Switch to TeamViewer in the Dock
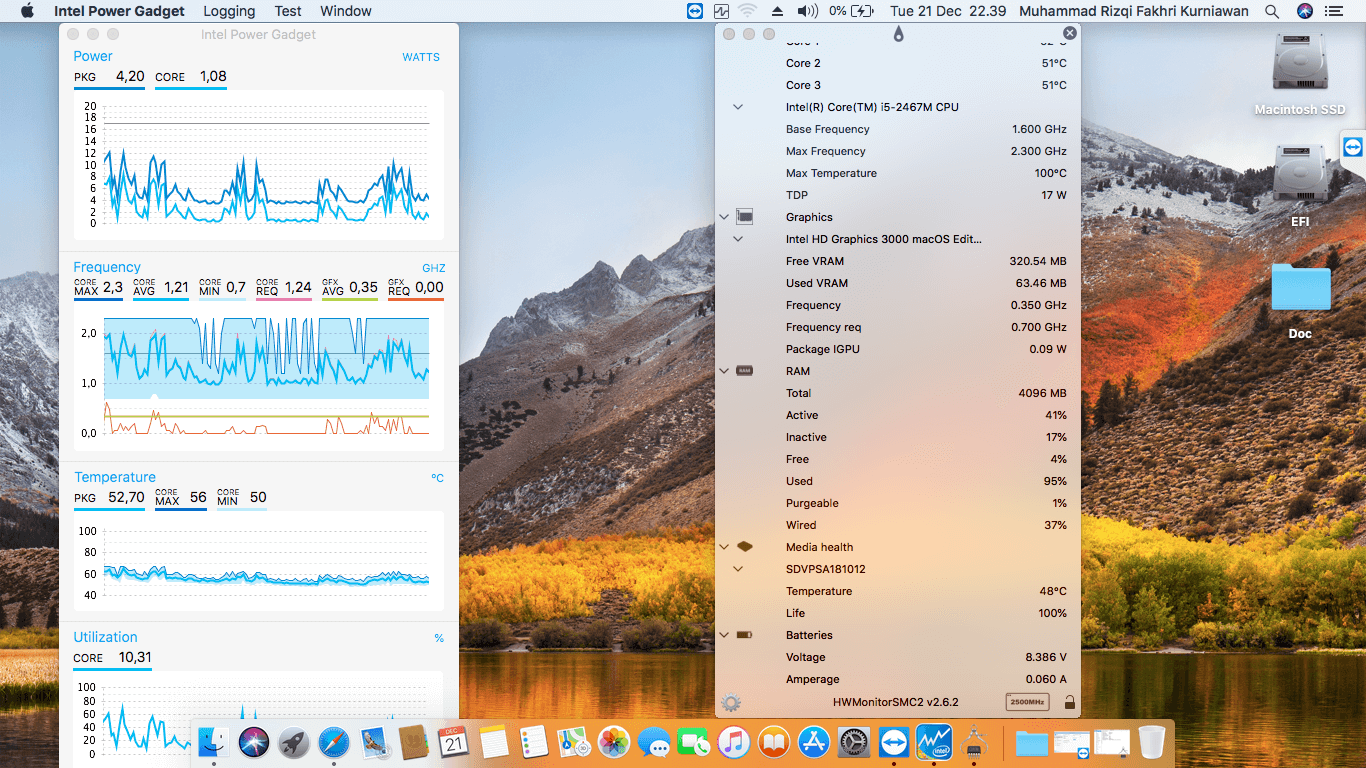 click(x=894, y=741)
